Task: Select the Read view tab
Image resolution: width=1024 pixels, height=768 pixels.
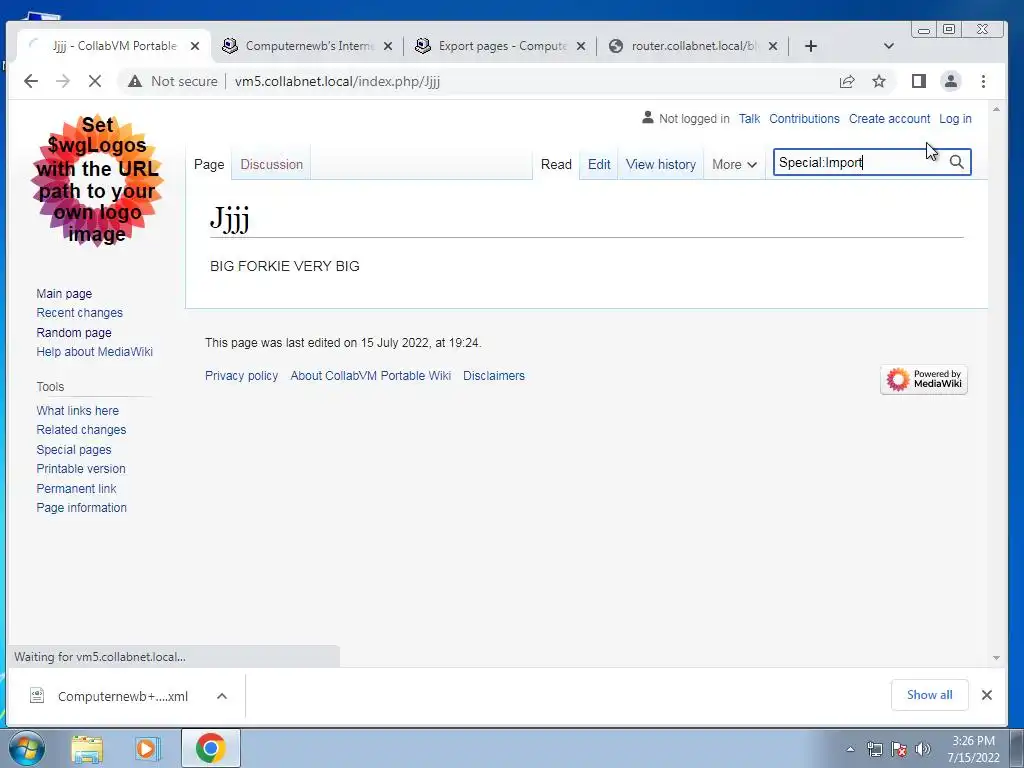Action: (556, 165)
